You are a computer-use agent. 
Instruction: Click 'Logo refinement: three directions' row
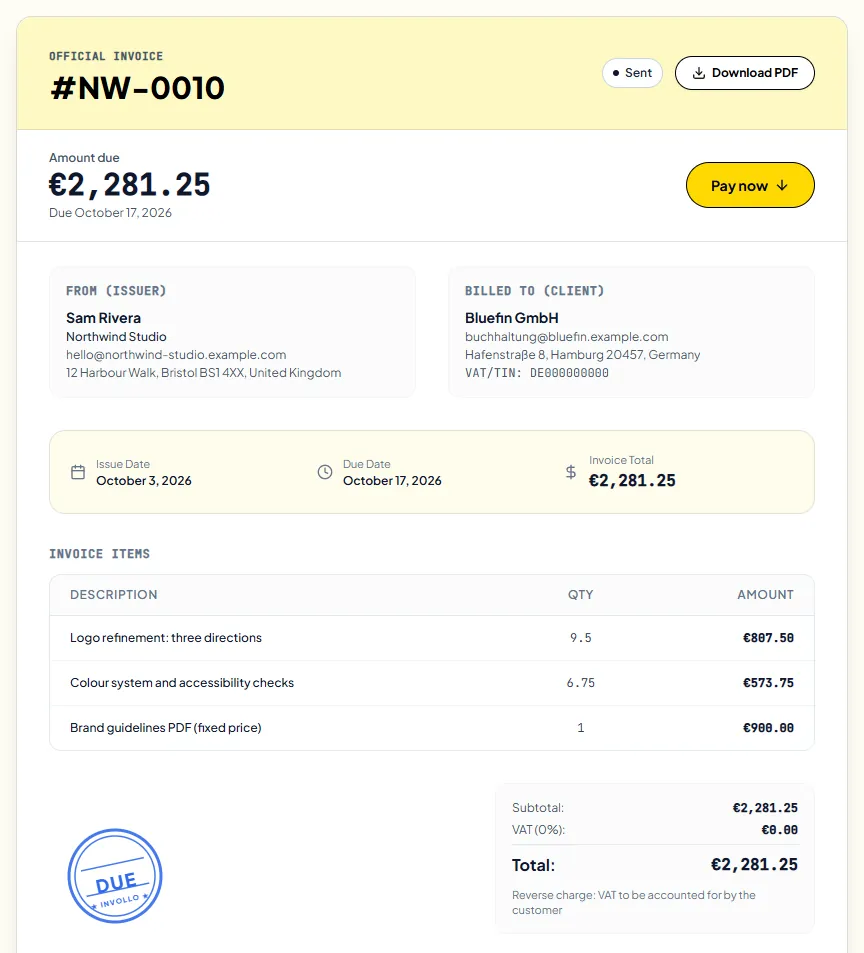(x=432, y=638)
